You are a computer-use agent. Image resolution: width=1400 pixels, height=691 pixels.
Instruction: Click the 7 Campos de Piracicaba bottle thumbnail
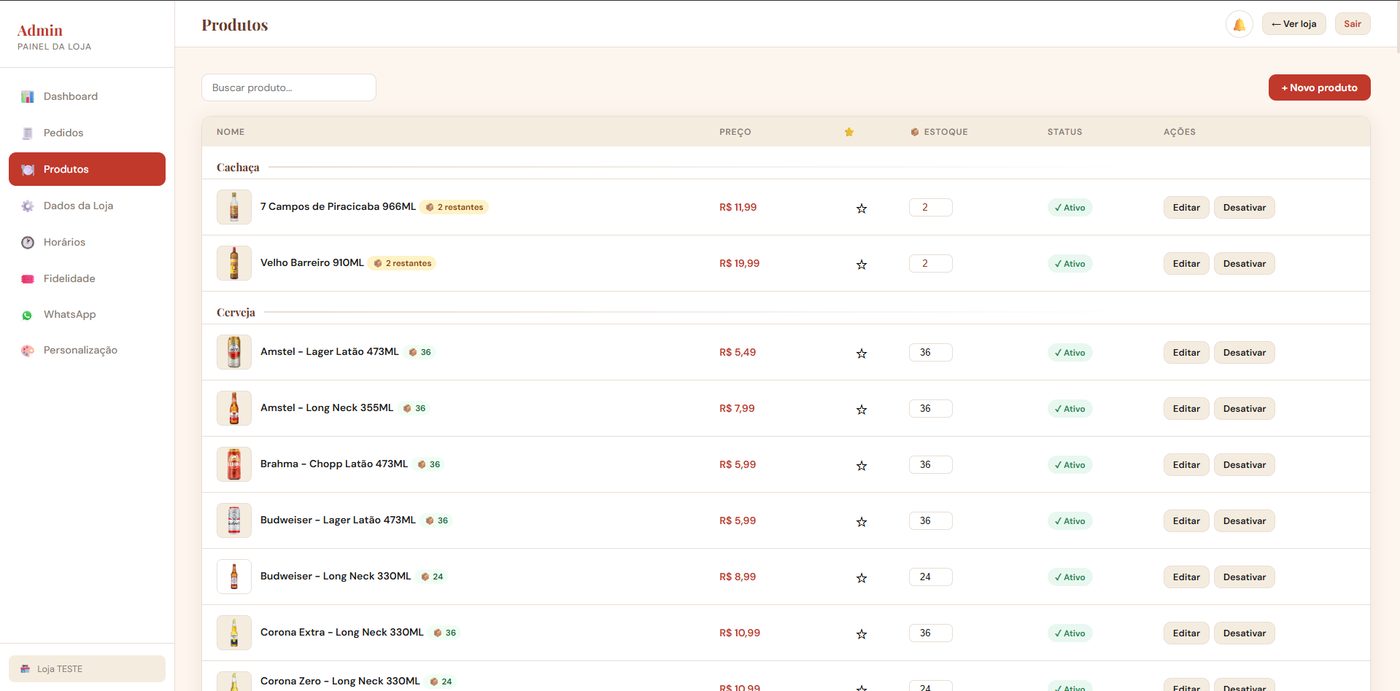[234, 207]
